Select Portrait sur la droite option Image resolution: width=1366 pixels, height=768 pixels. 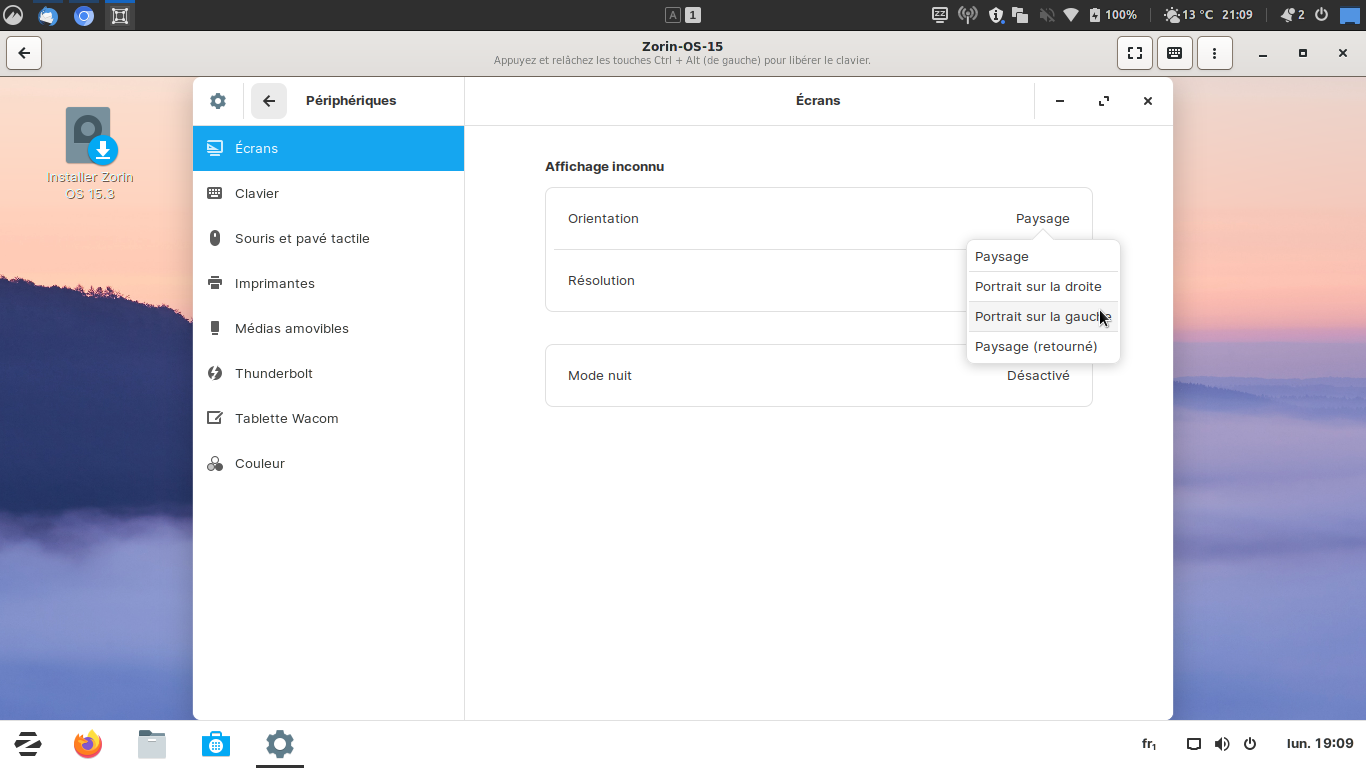1038,286
